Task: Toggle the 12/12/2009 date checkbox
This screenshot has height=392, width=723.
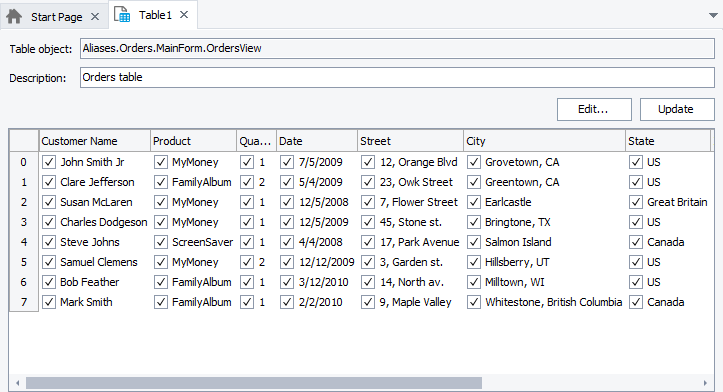Action: click(x=287, y=262)
